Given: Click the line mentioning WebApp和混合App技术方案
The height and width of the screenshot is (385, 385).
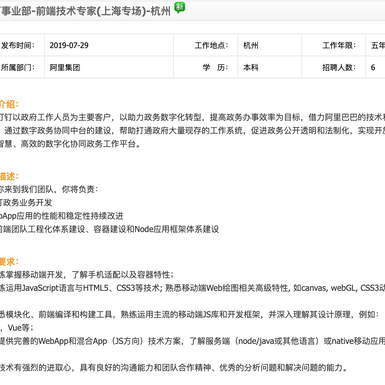Looking at the screenshot, I should (x=192, y=341).
